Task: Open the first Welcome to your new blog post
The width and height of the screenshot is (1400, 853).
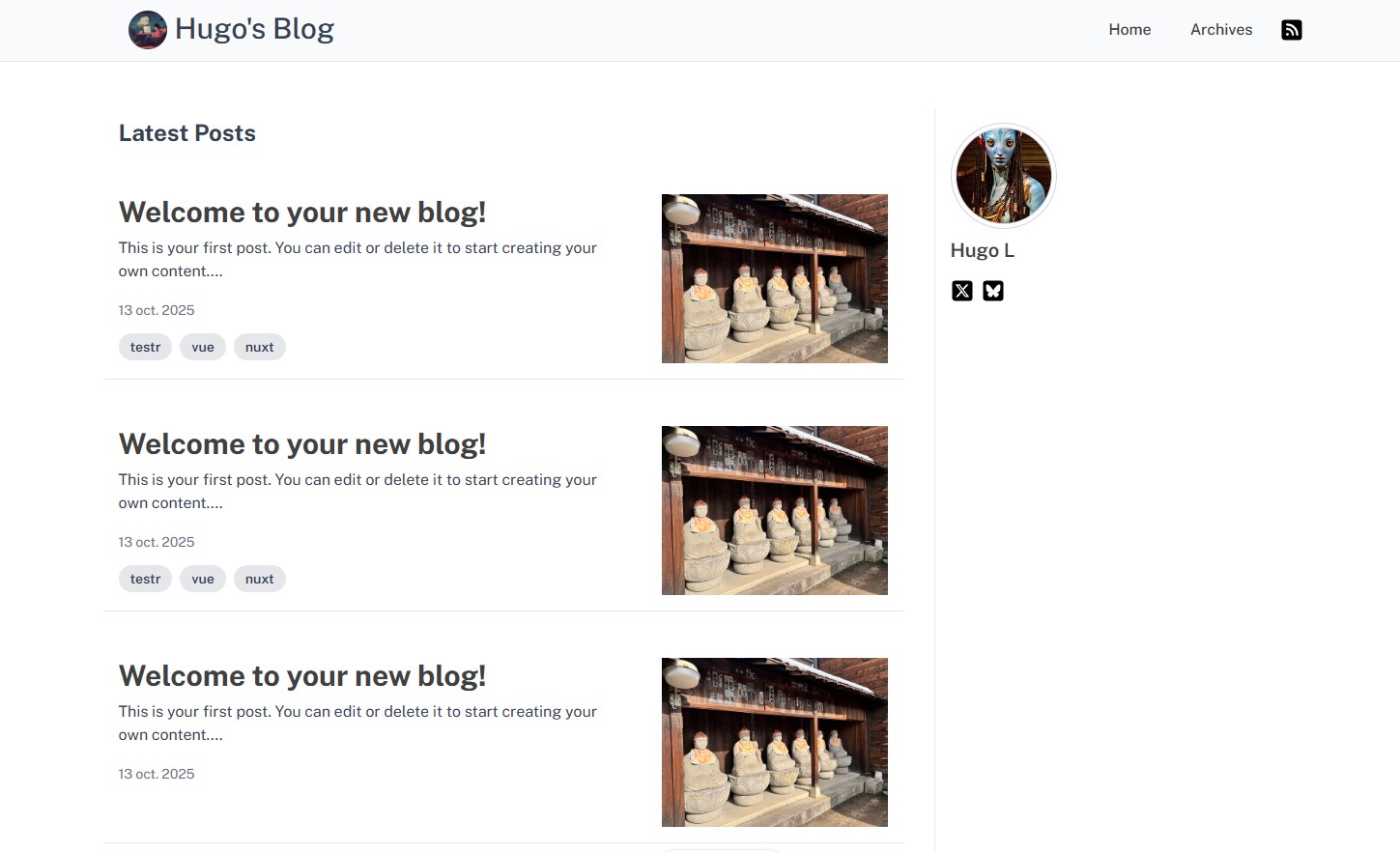Action: pyautogui.click(x=302, y=213)
